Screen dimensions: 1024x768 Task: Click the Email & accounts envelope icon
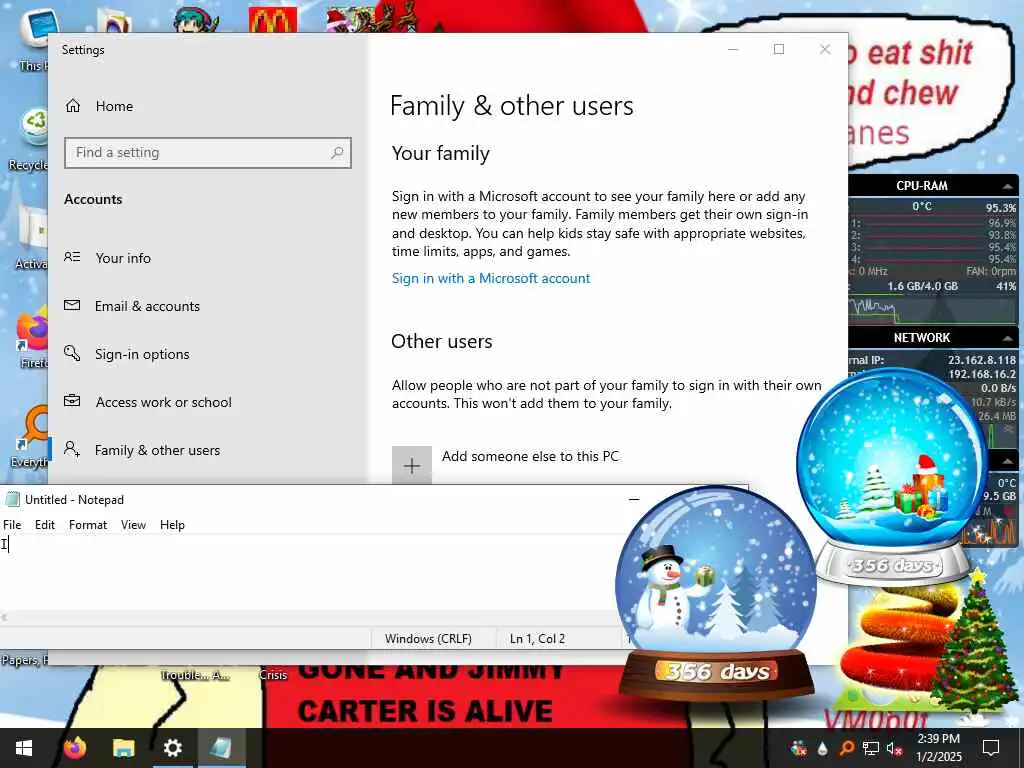(72, 305)
